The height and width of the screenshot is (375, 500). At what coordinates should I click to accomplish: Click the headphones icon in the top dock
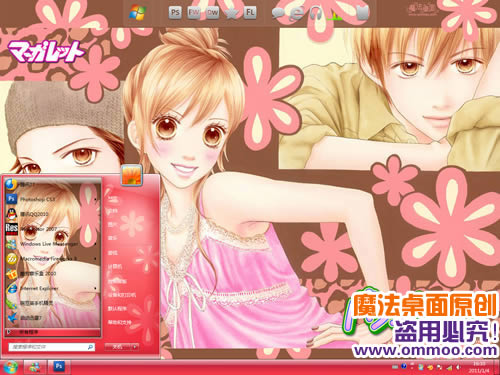(x=315, y=13)
